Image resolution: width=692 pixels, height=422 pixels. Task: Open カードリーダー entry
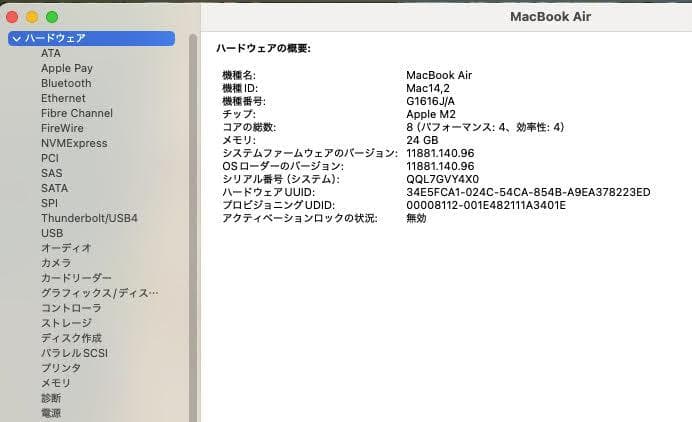(x=76, y=278)
